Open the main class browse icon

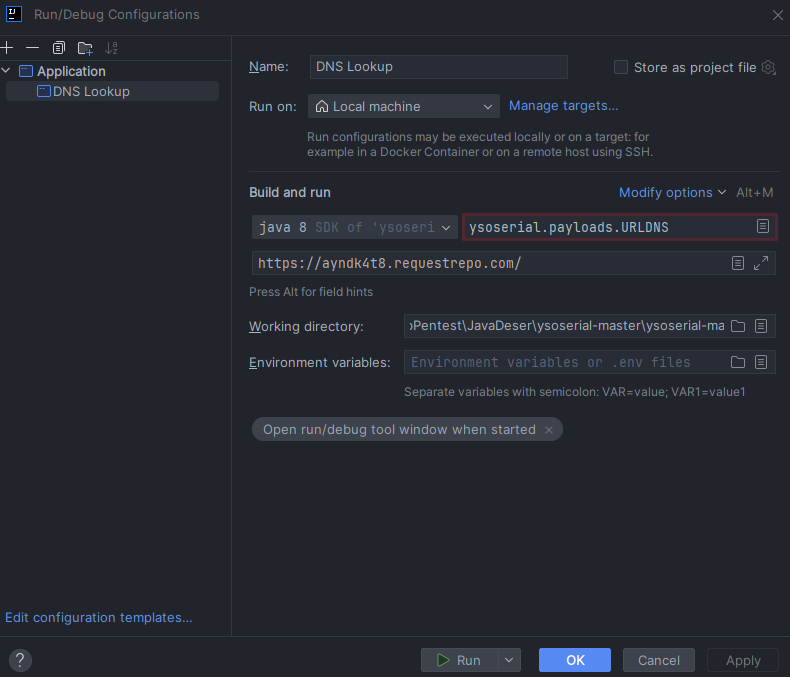tap(763, 227)
